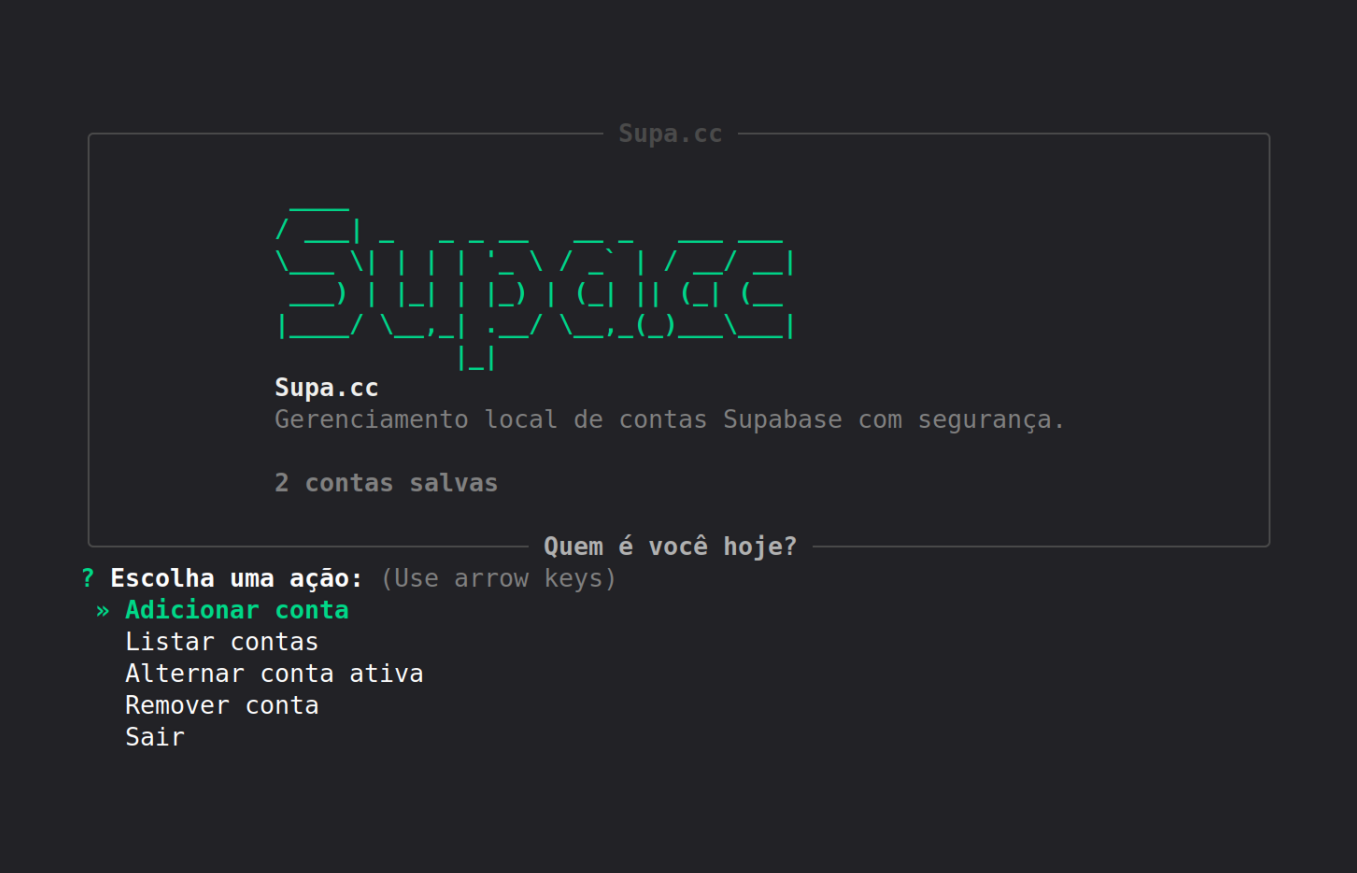
Task: Click the green question mark prompt
Action: pos(88,578)
